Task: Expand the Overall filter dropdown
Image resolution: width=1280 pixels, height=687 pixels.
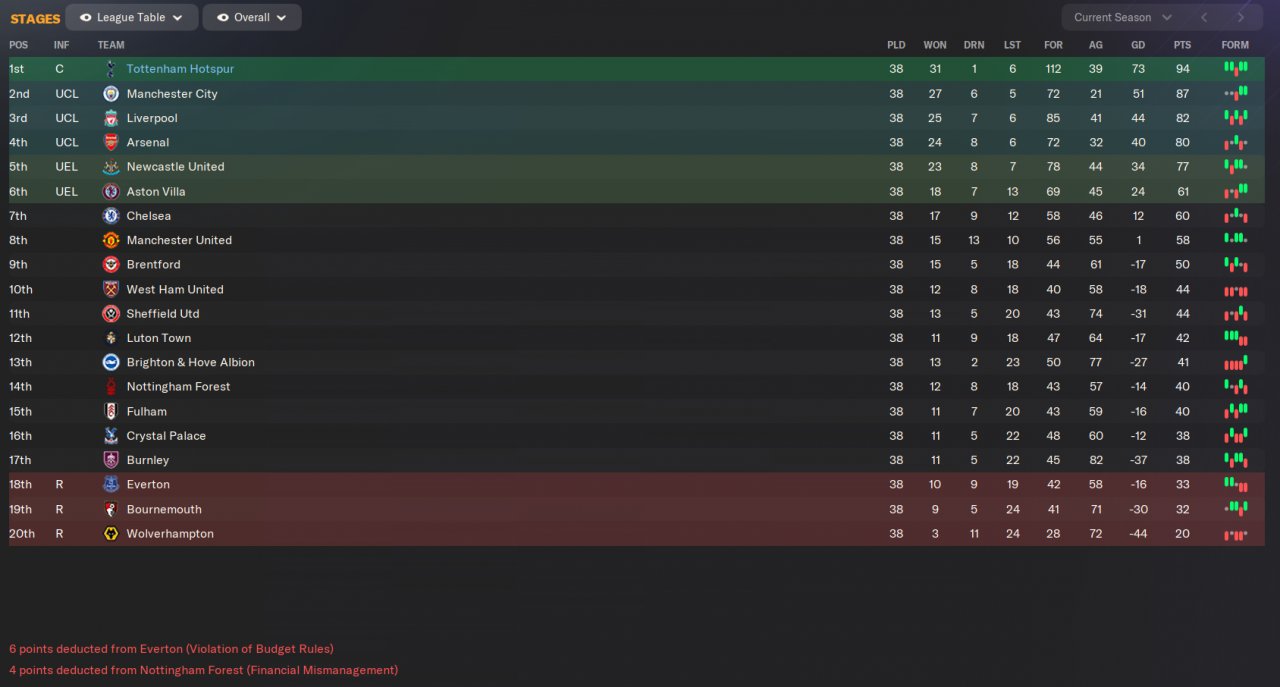Action: pyautogui.click(x=251, y=17)
